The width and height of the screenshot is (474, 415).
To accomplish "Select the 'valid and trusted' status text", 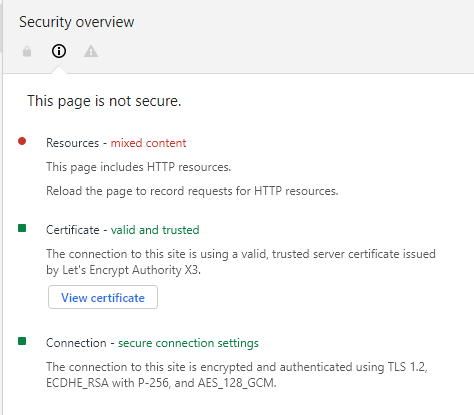I will pos(155,230).
